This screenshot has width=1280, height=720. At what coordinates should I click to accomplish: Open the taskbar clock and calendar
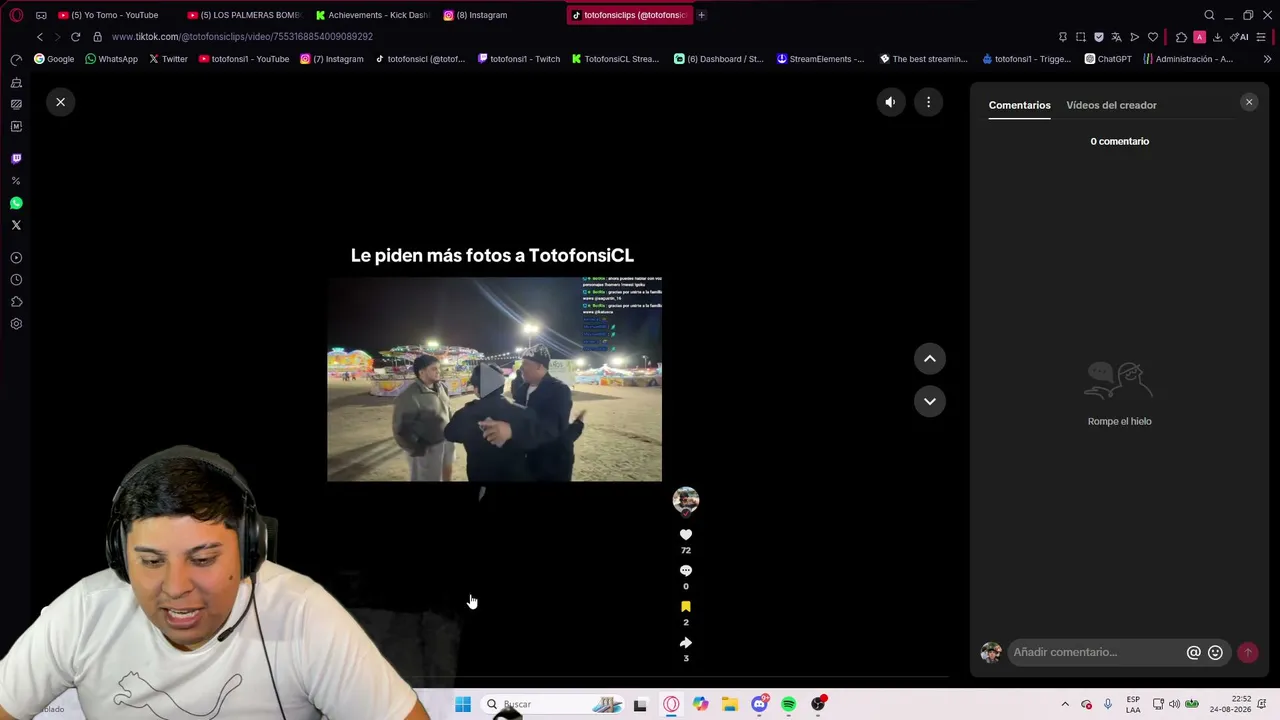point(1230,705)
